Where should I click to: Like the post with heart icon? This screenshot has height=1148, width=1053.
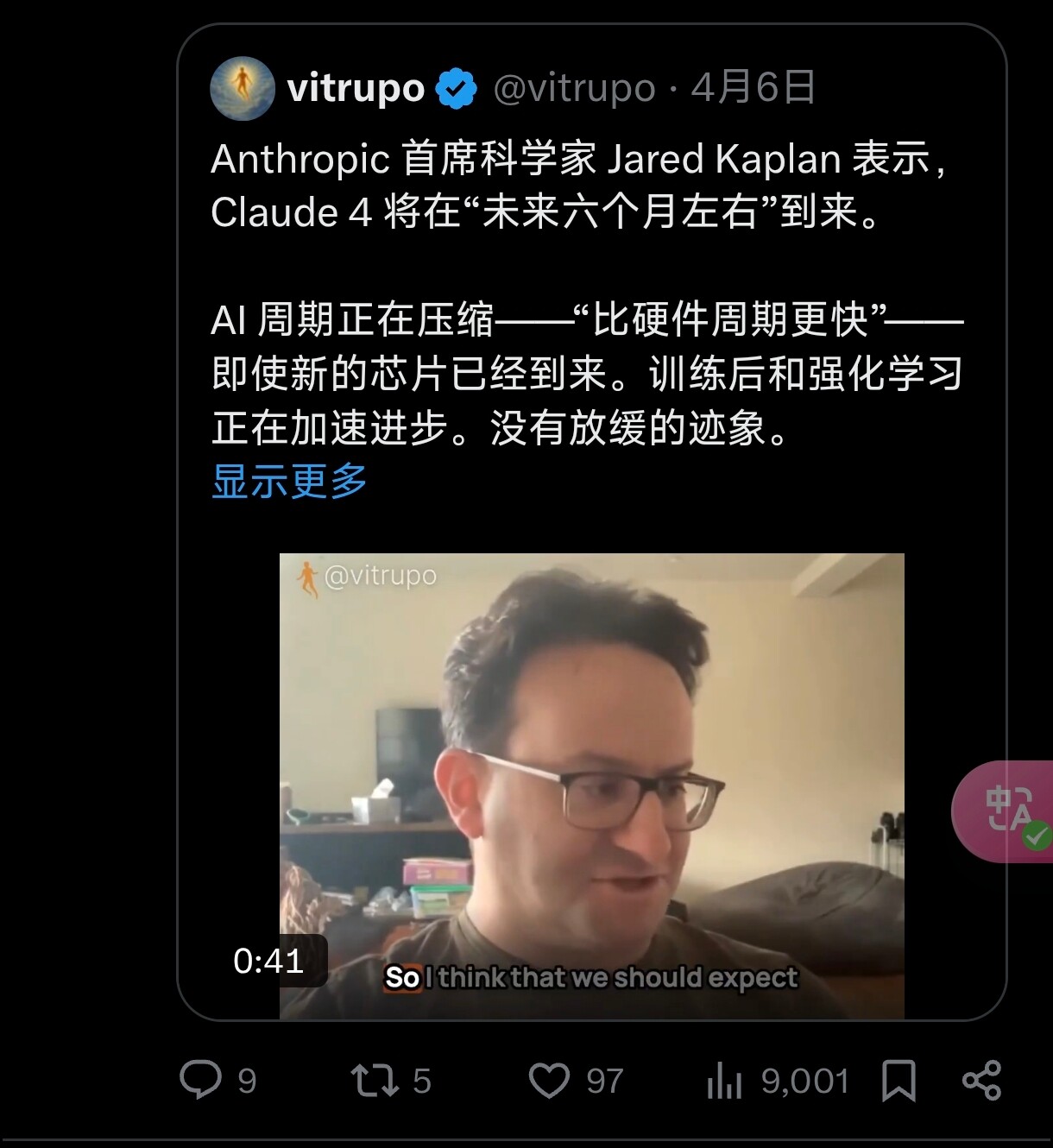coord(549,1081)
